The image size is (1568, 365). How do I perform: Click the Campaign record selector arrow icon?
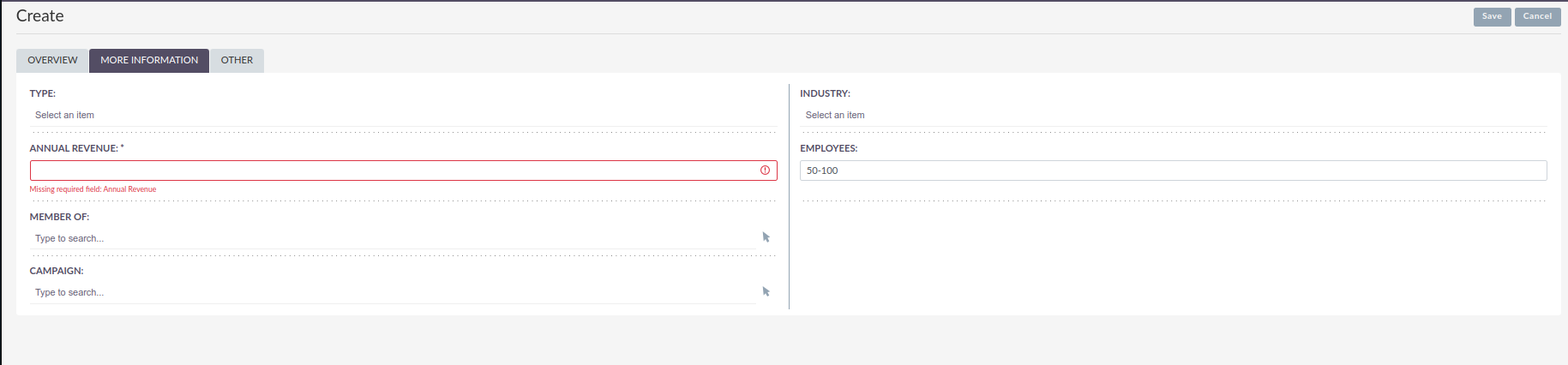click(766, 291)
